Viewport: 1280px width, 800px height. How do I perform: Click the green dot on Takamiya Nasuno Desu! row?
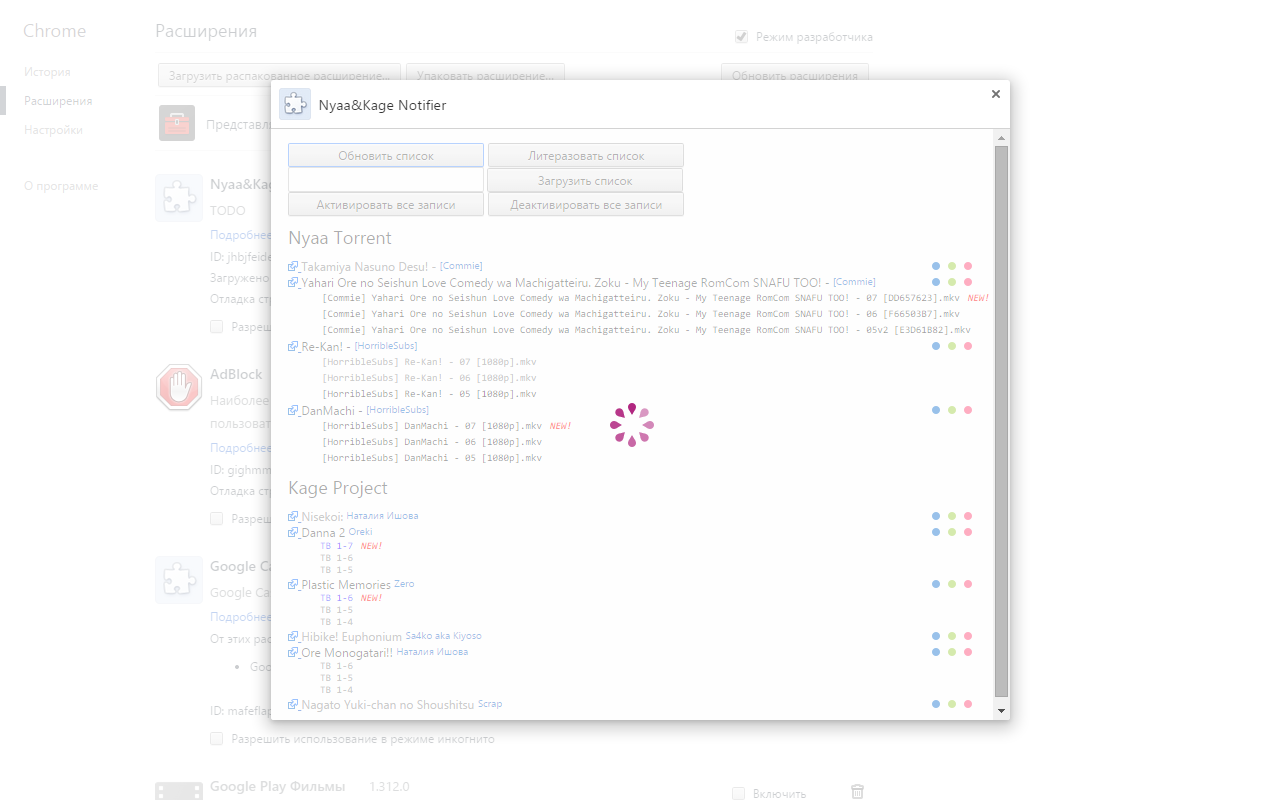952,266
